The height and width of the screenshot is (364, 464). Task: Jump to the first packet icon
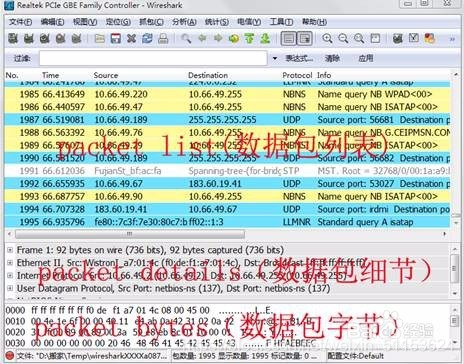coord(249,39)
